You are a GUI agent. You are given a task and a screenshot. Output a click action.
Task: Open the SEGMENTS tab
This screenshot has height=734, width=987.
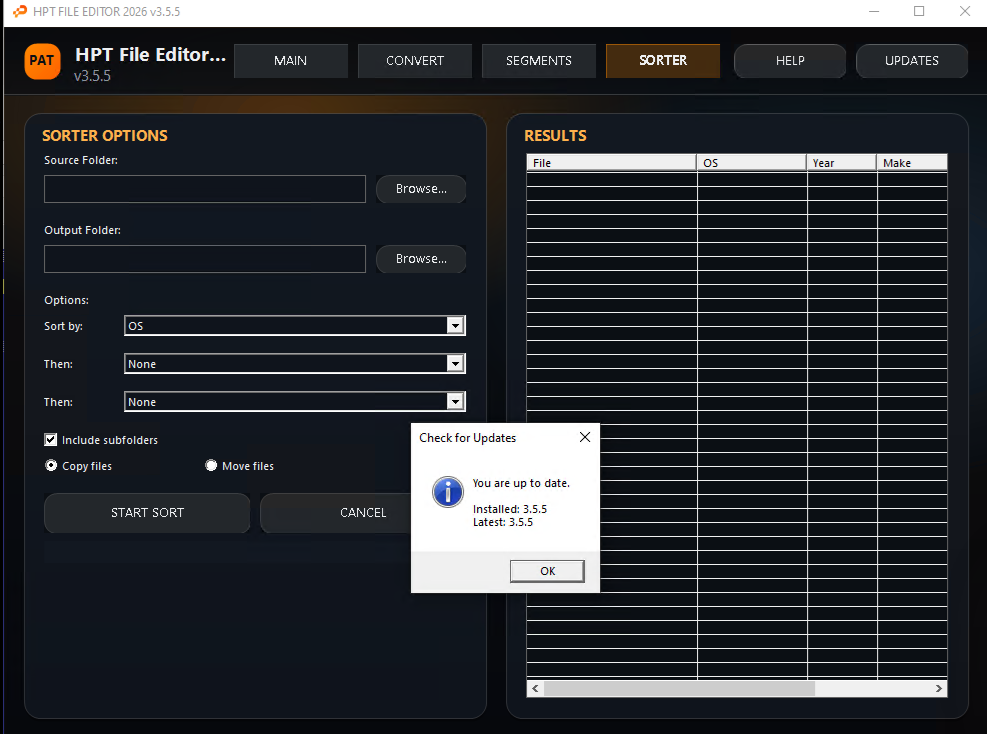538,61
